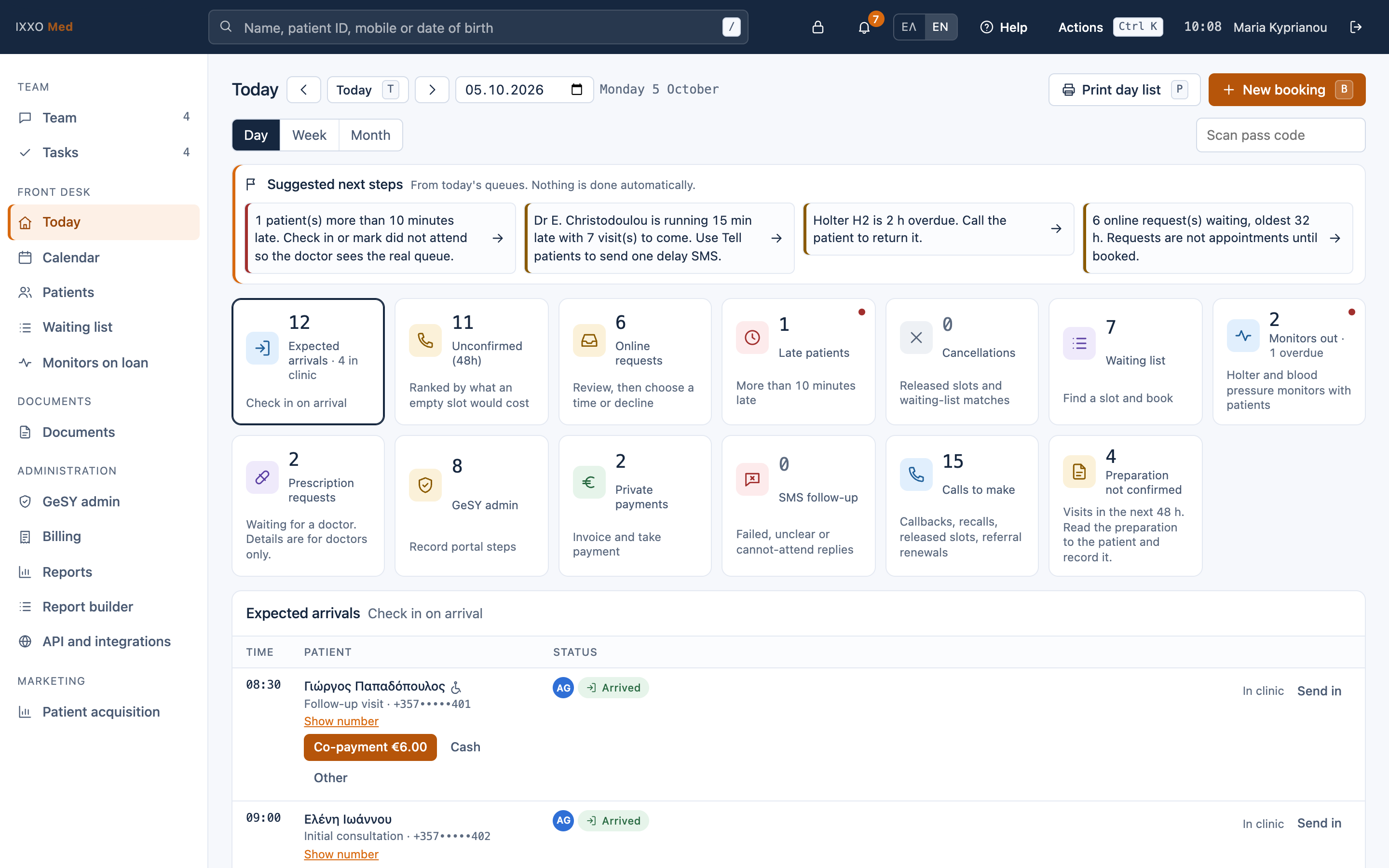The width and height of the screenshot is (1389, 868).
Task: Go to next day arrow
Action: pyautogui.click(x=432, y=90)
